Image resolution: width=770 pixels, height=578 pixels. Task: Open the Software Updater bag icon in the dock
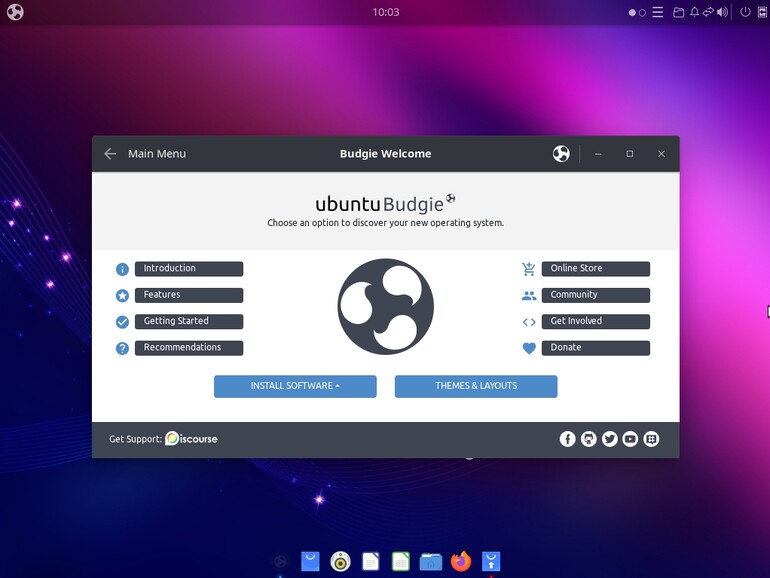[491, 561]
